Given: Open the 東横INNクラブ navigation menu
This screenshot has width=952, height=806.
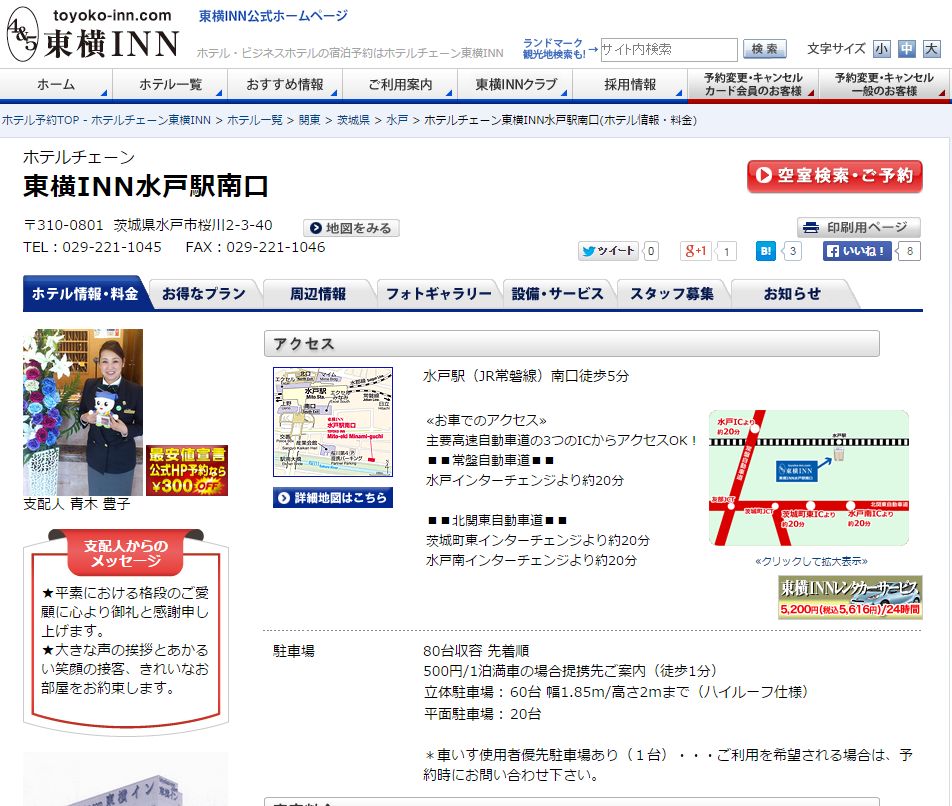Looking at the screenshot, I should (x=515, y=84).
